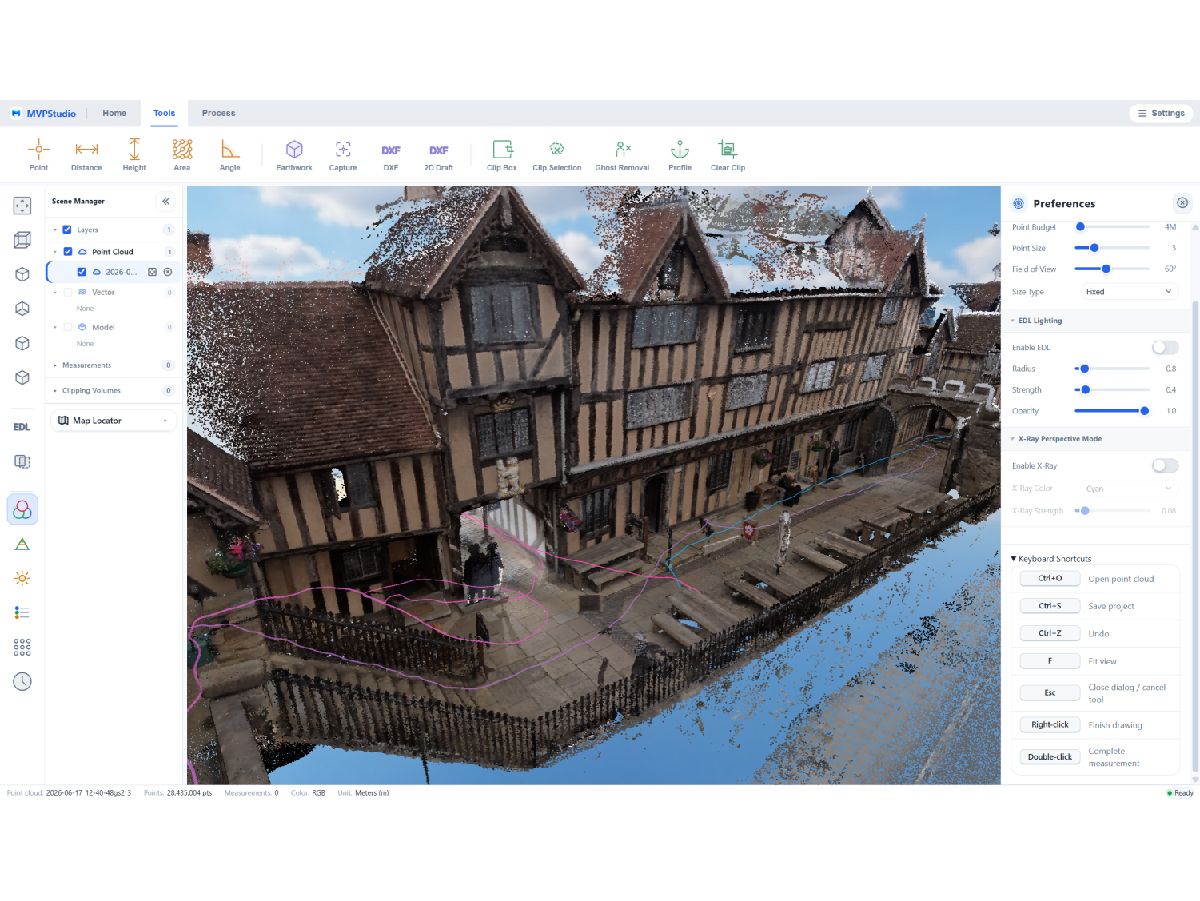The width and height of the screenshot is (1200, 901).
Task: Turn on the Enable X-Ray switch
Action: coord(1165,466)
